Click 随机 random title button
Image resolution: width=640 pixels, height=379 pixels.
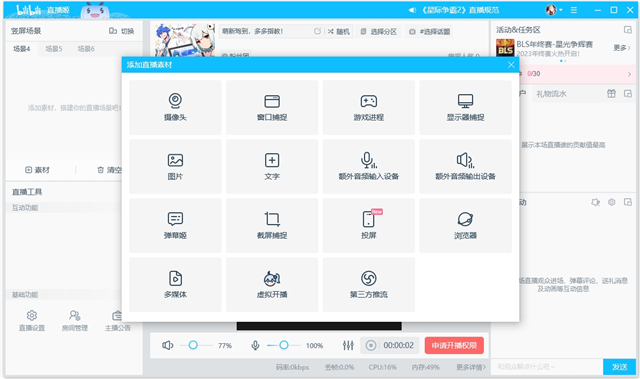[x=338, y=31]
